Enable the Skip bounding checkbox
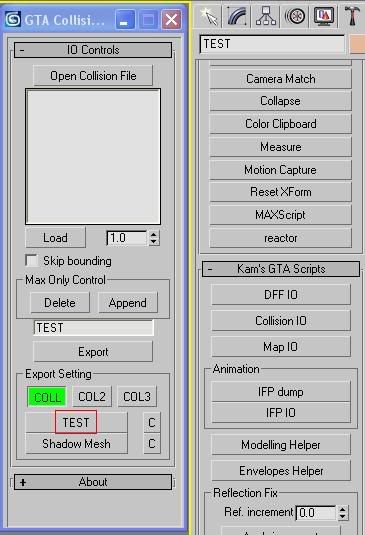Screen dimensions: 365x535 point(32,260)
